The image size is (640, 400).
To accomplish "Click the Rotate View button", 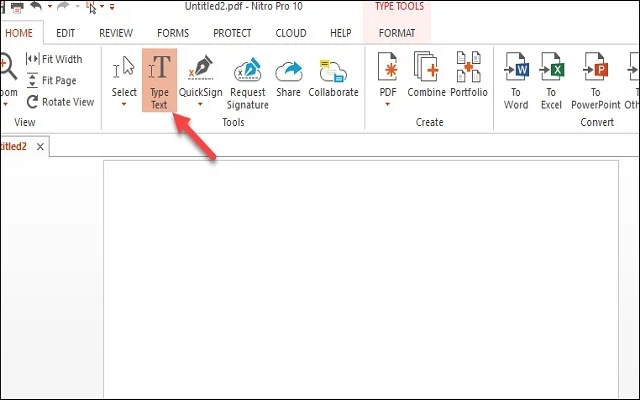I will tap(60, 102).
